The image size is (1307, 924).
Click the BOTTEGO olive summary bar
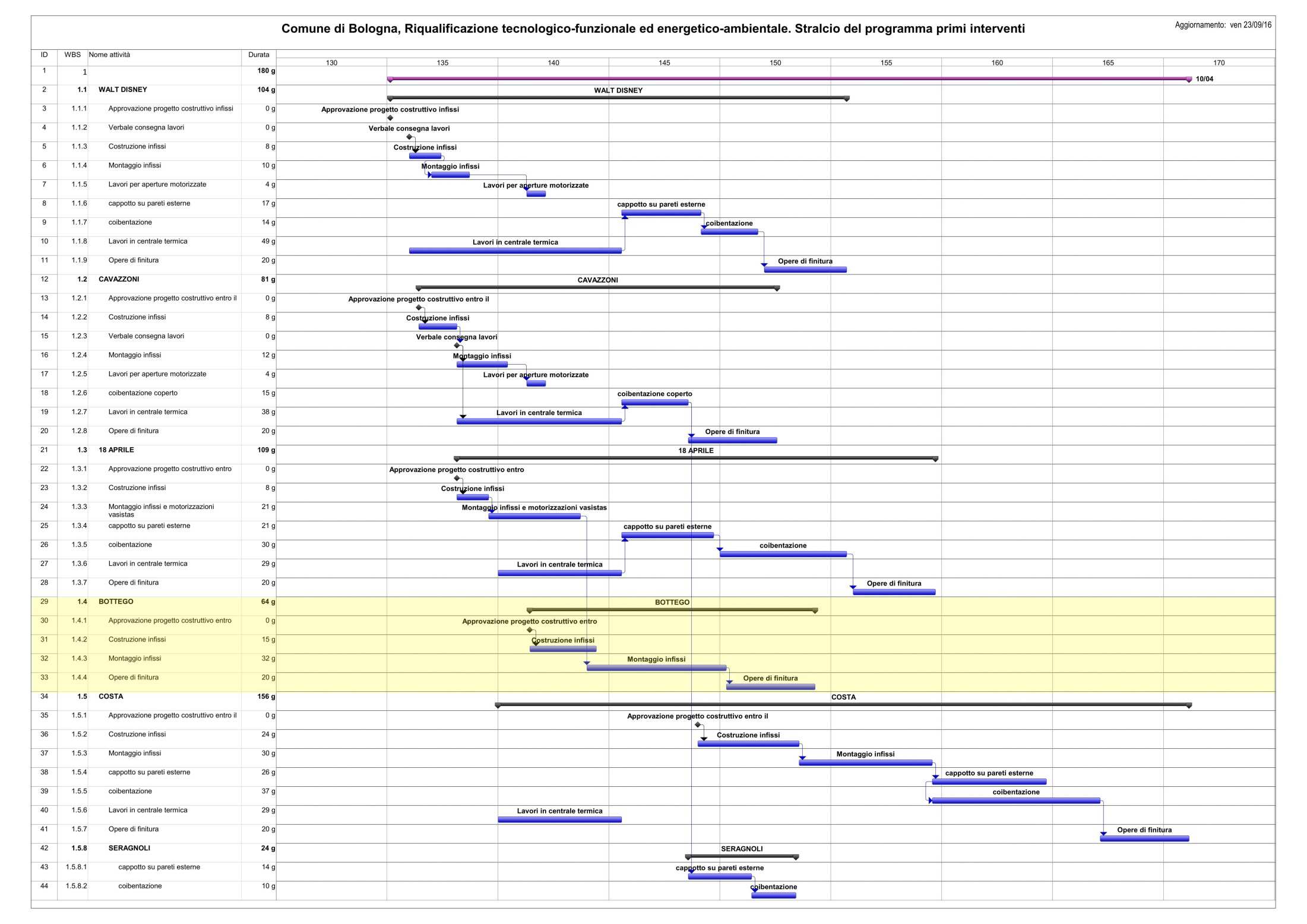click(x=672, y=610)
